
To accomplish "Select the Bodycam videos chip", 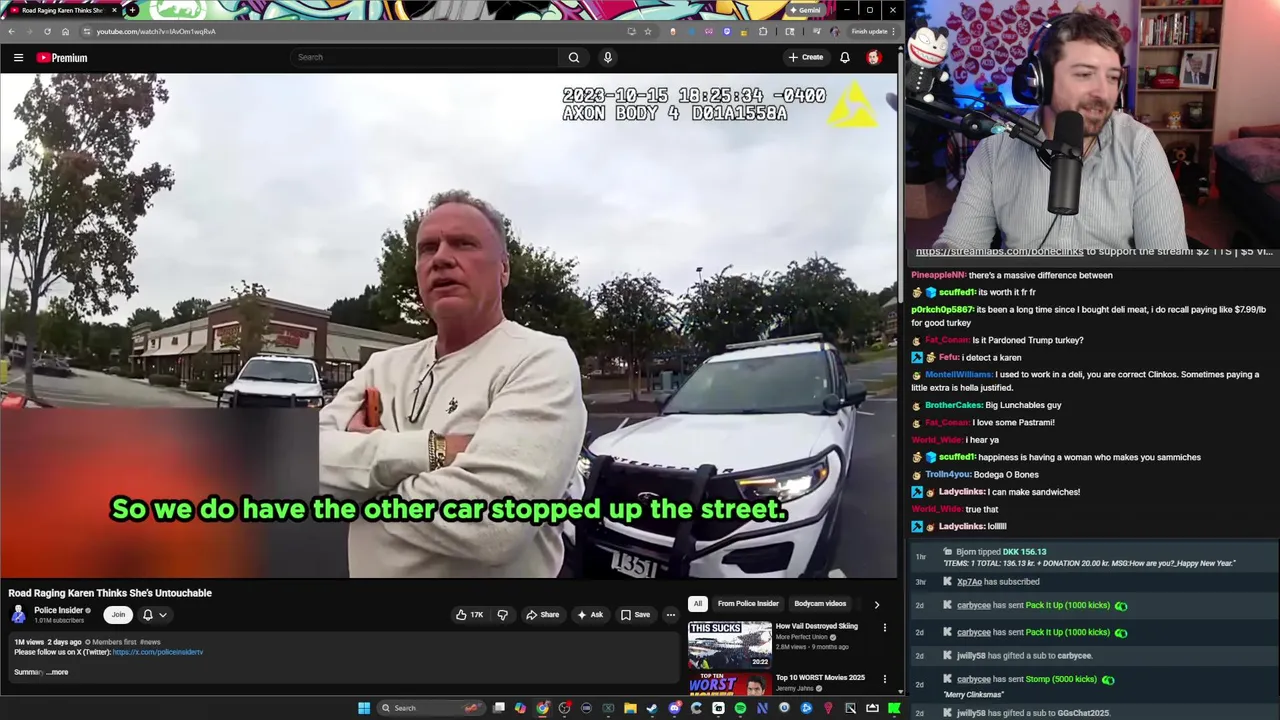I will [820, 604].
